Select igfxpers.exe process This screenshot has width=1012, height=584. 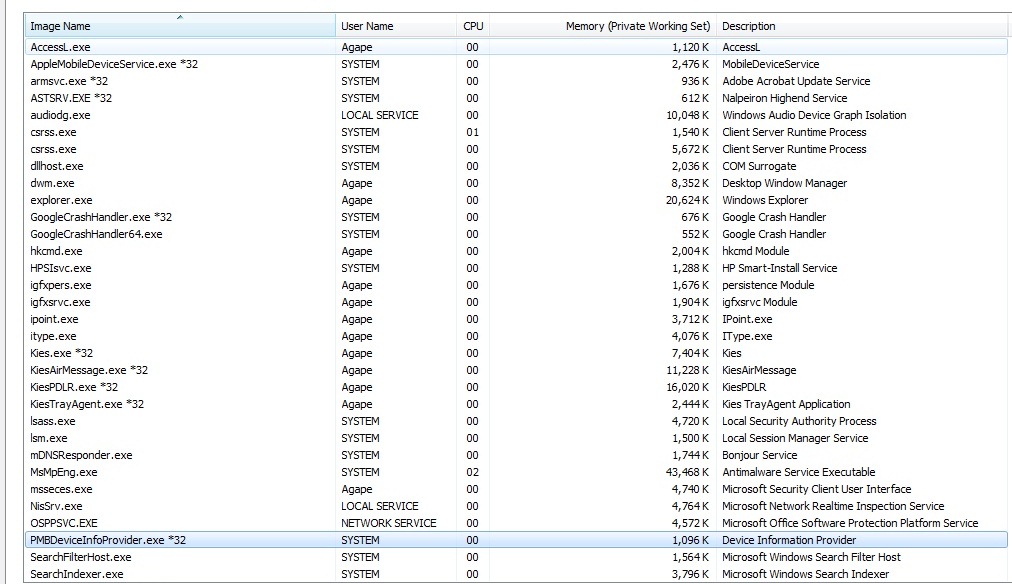pos(516,285)
